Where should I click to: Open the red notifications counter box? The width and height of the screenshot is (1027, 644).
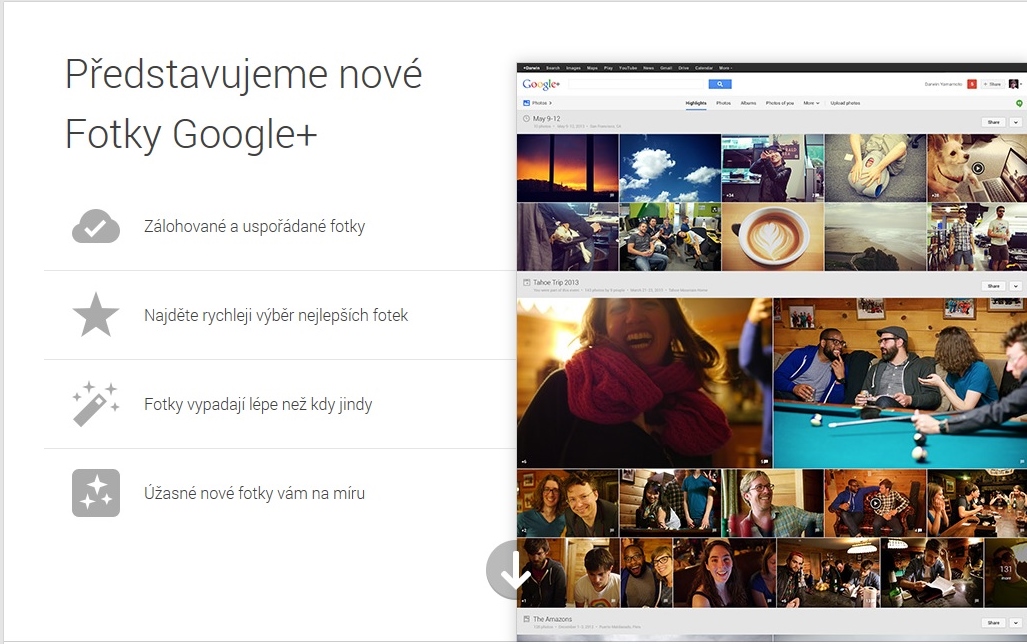coord(972,84)
